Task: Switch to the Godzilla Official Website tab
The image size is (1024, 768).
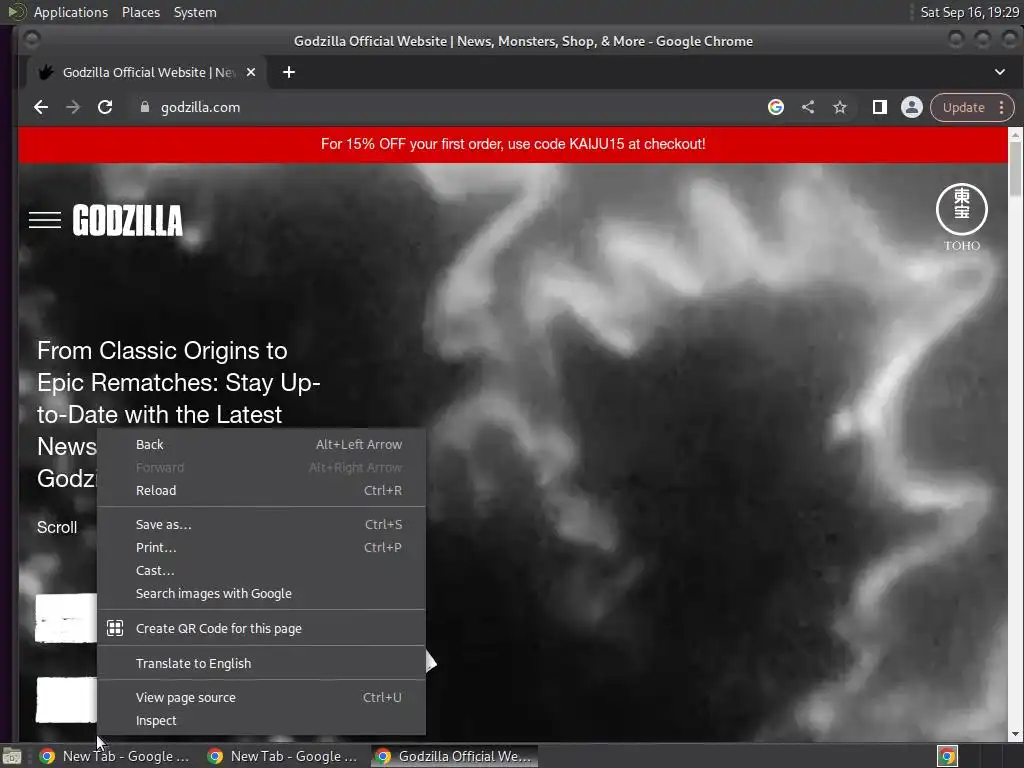Action: click(x=146, y=72)
